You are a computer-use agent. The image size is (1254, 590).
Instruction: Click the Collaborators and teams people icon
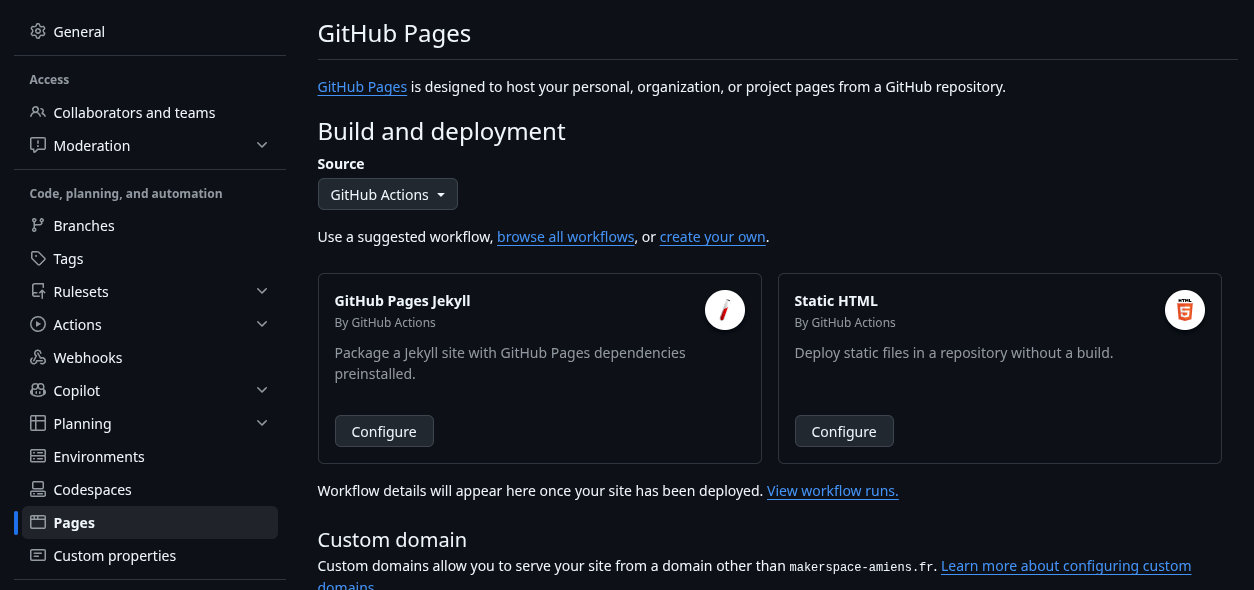(38, 112)
